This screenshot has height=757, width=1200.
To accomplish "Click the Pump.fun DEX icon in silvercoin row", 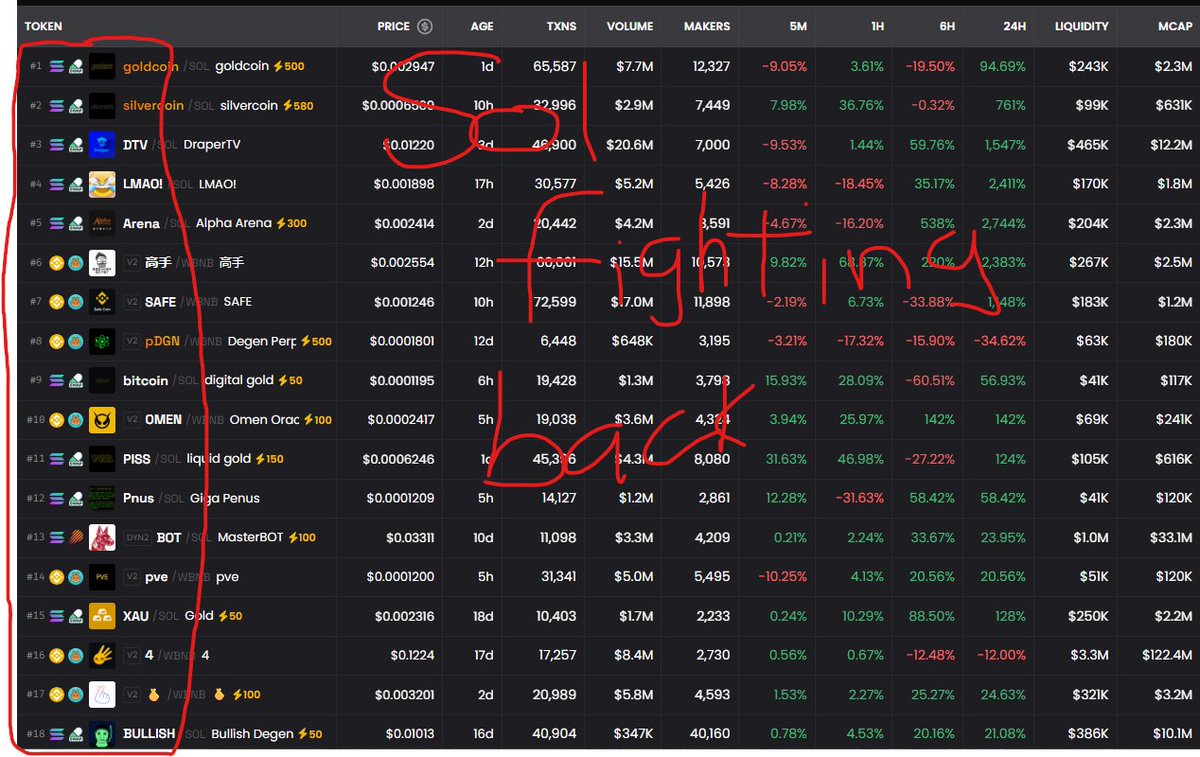I will pyautogui.click(x=75, y=106).
